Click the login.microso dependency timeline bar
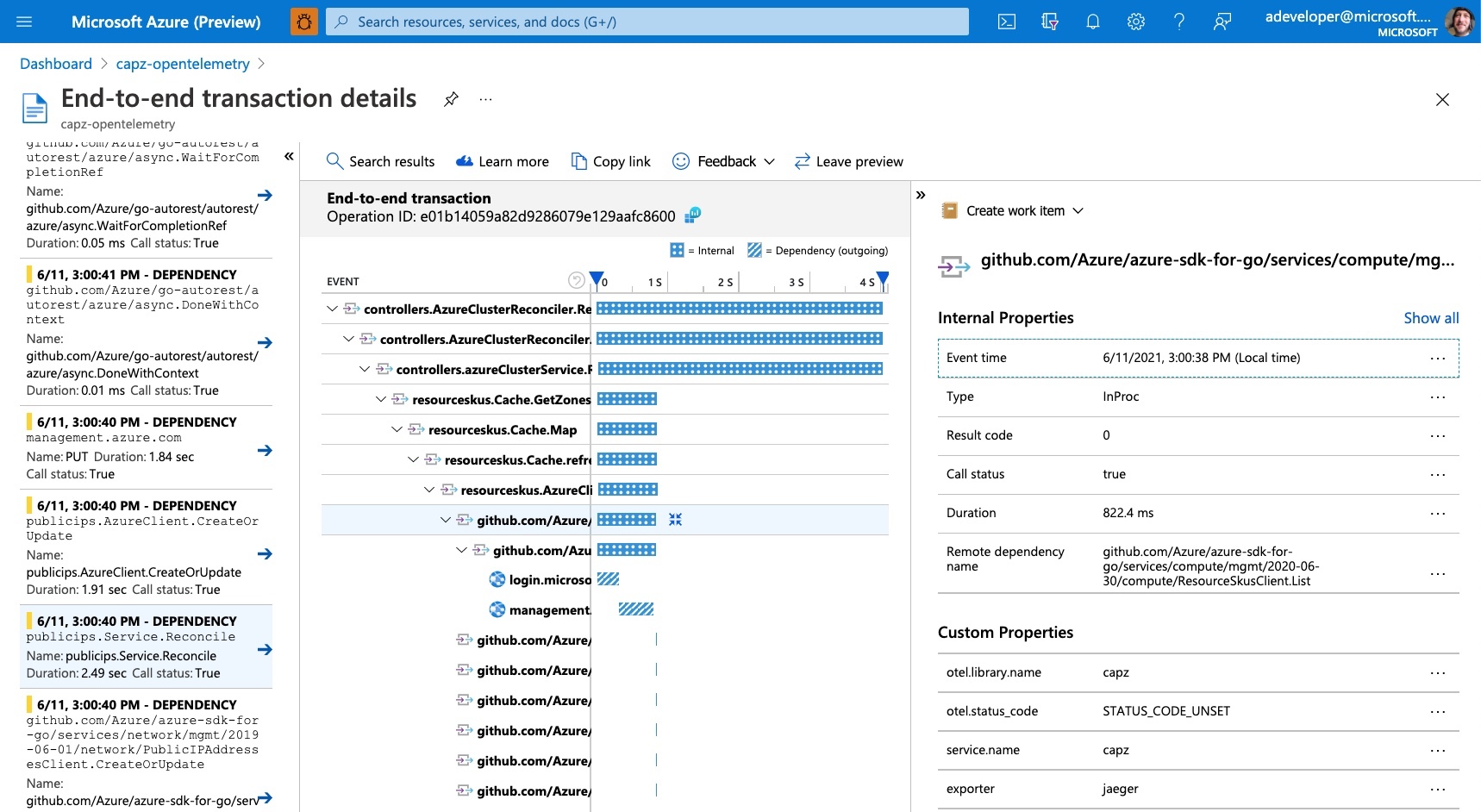The image size is (1481, 812). coord(609,579)
